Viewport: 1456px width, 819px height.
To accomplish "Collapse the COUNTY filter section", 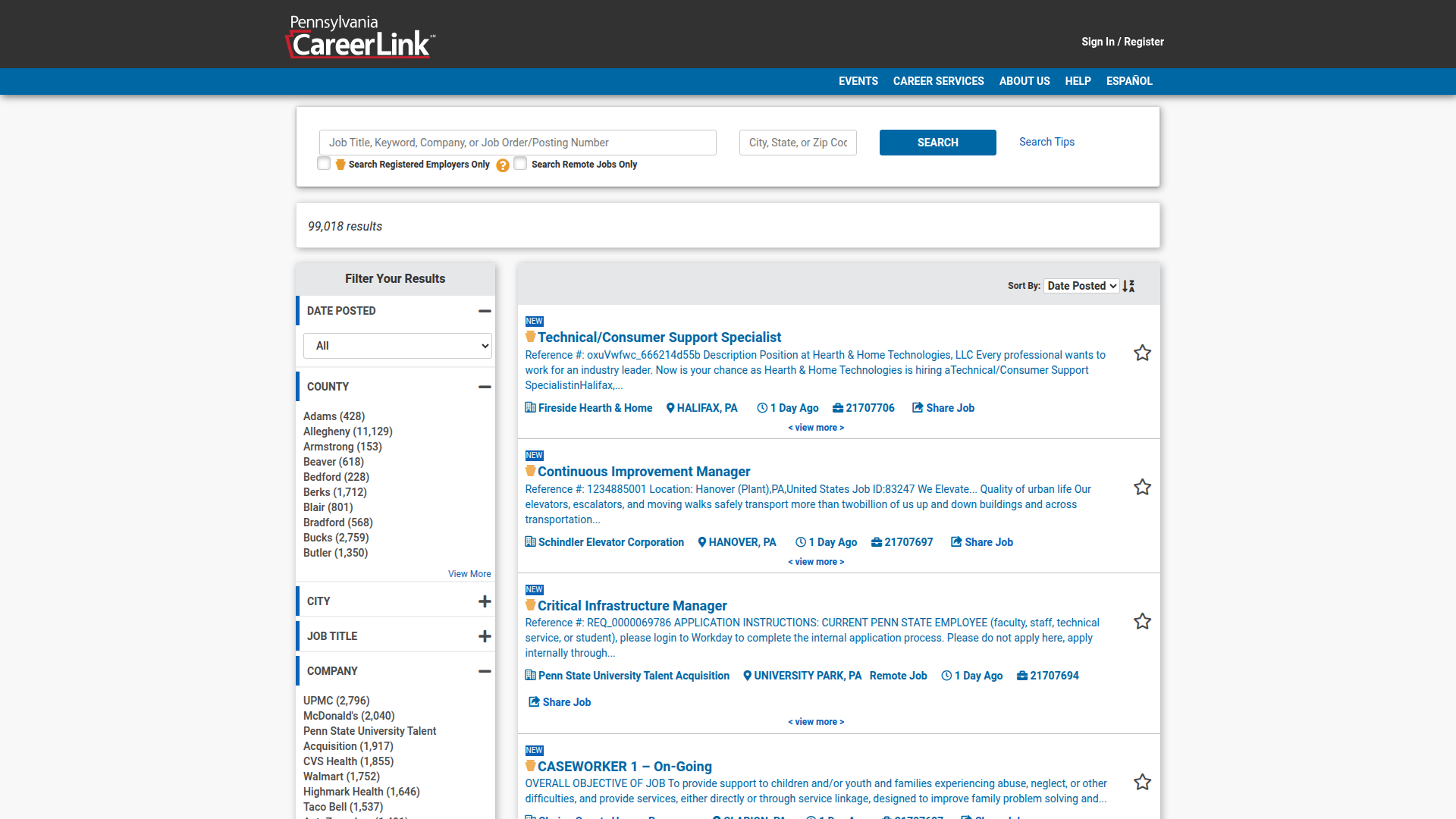I will pyautogui.click(x=485, y=387).
